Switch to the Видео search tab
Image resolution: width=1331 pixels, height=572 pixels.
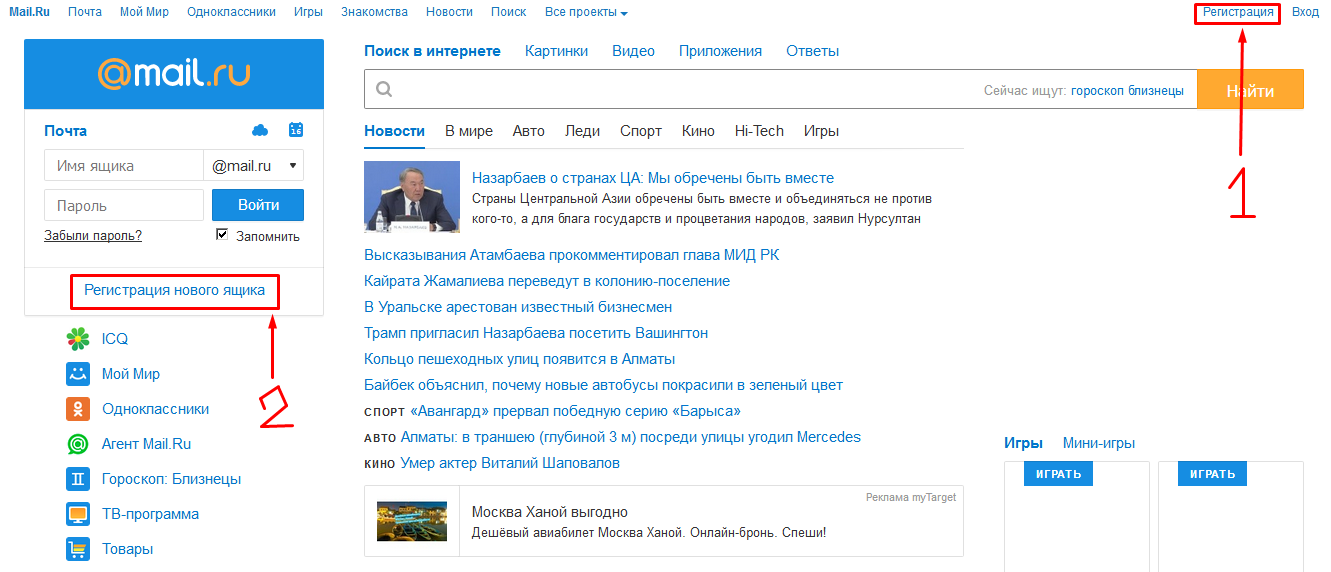click(x=633, y=51)
